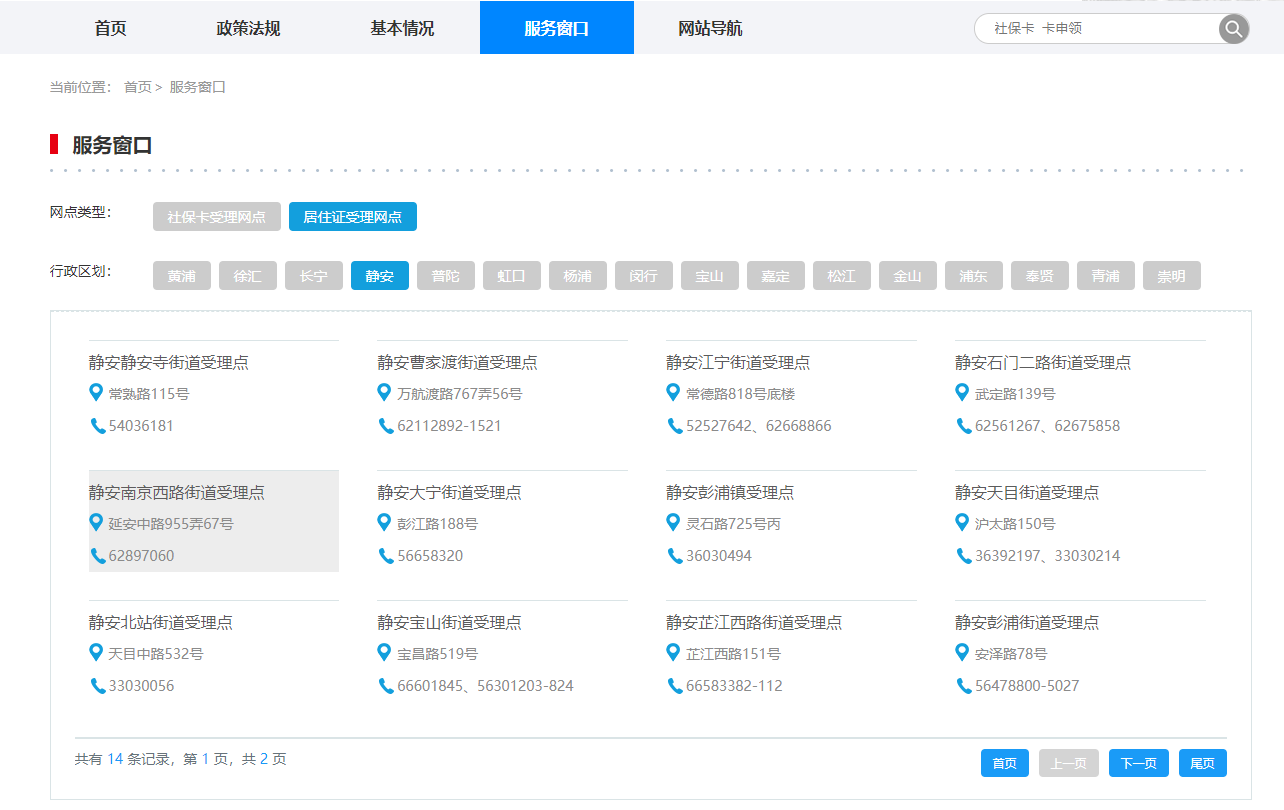The width and height of the screenshot is (1284, 810).
Task: Filter by 嘉定 district
Action: coord(776,276)
